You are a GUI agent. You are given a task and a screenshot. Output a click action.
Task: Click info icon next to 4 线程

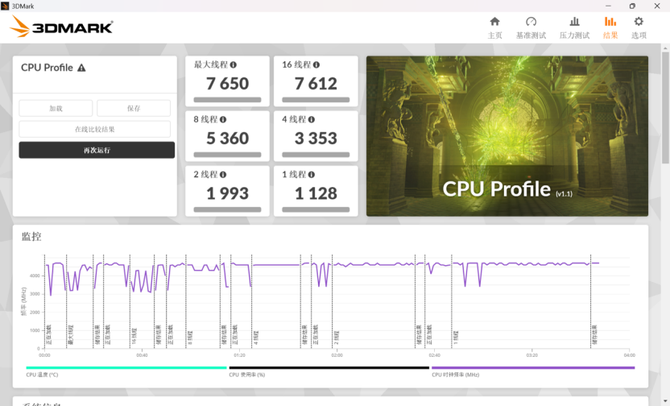311,120
